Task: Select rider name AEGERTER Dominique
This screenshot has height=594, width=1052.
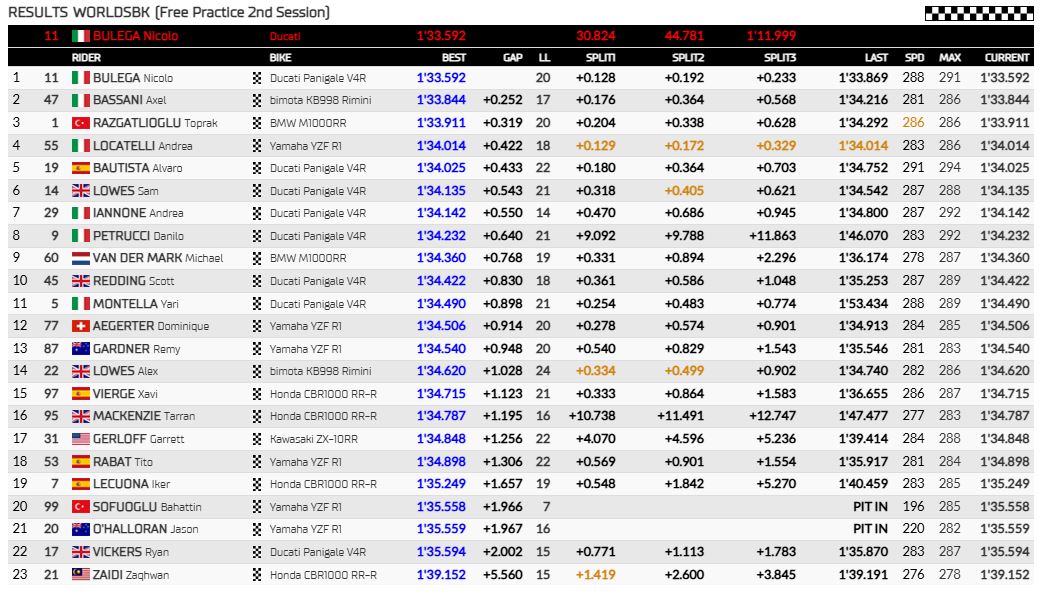Action: 151,326
